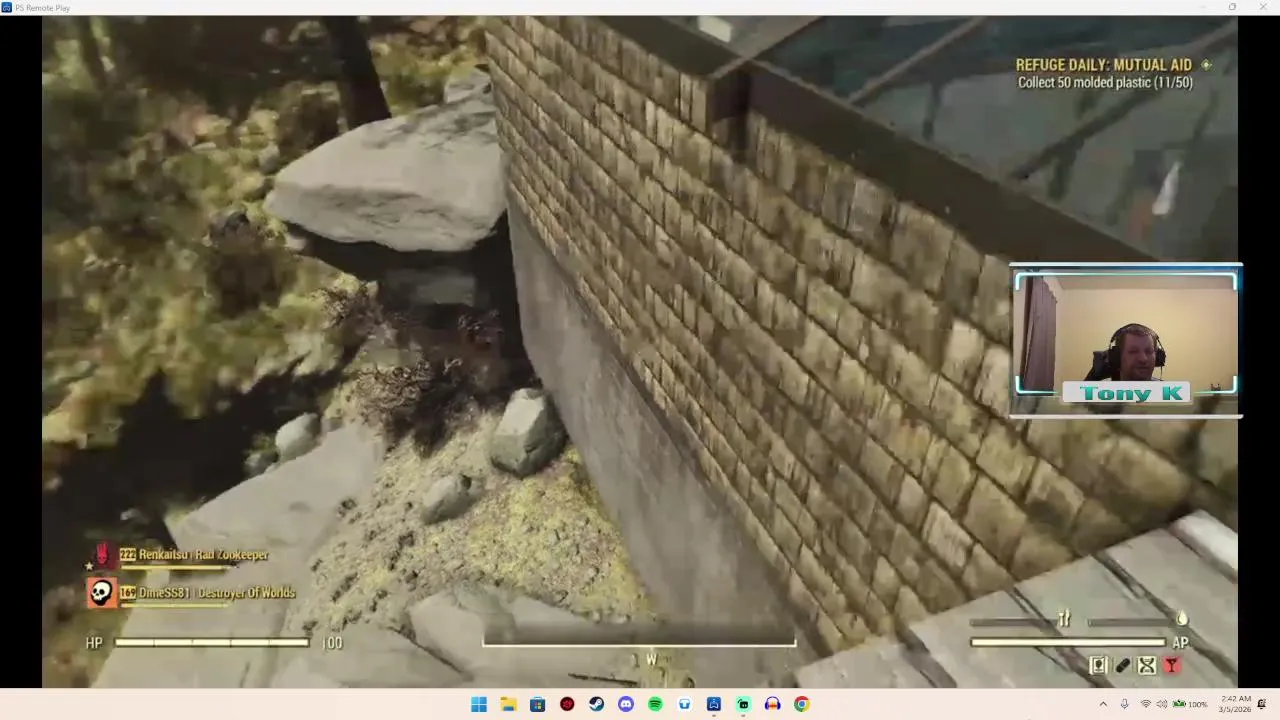Click the AP action points bar
Viewport: 1280px width, 720px height.
click(1068, 643)
